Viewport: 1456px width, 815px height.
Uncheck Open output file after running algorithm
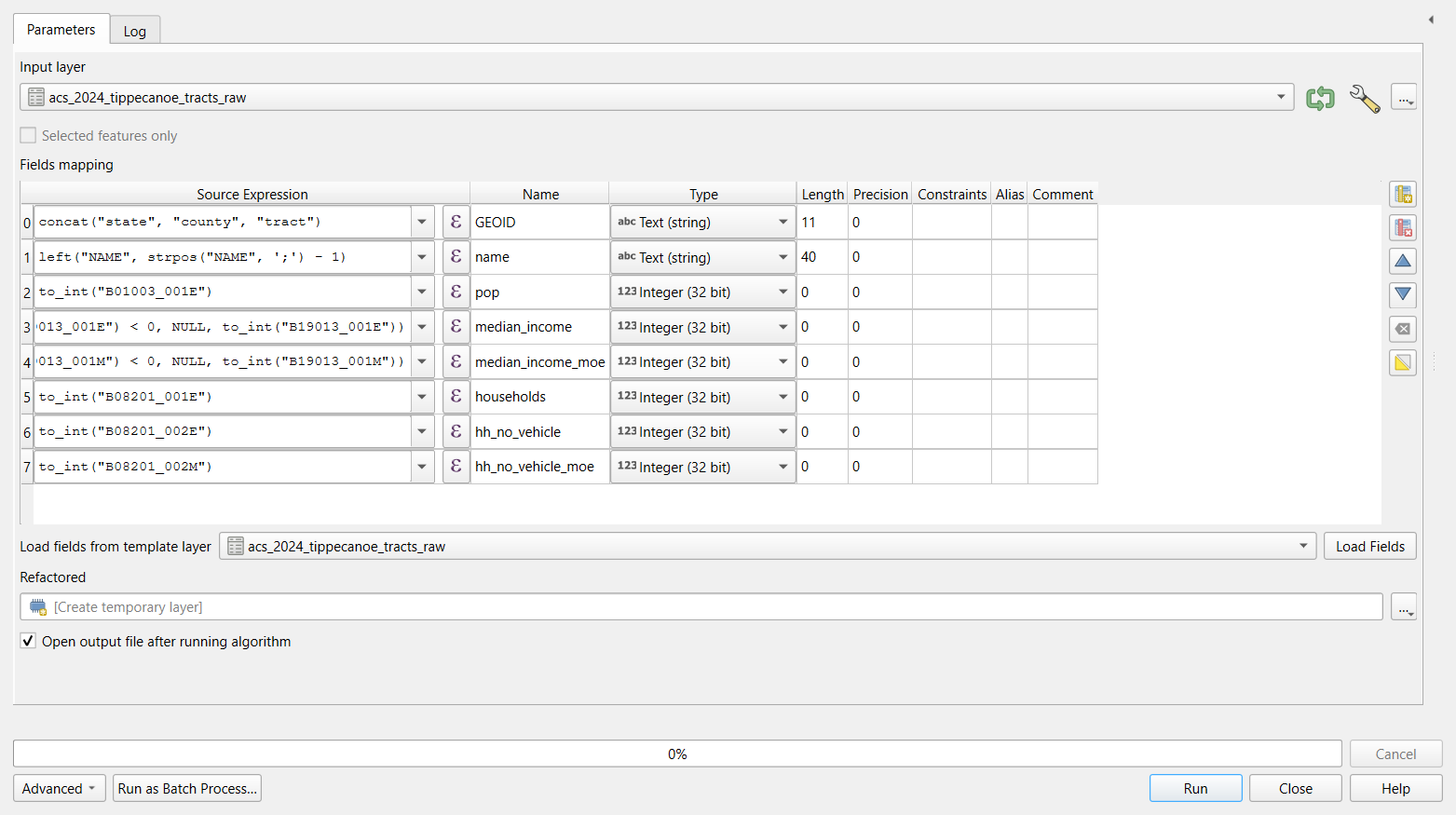coord(29,641)
